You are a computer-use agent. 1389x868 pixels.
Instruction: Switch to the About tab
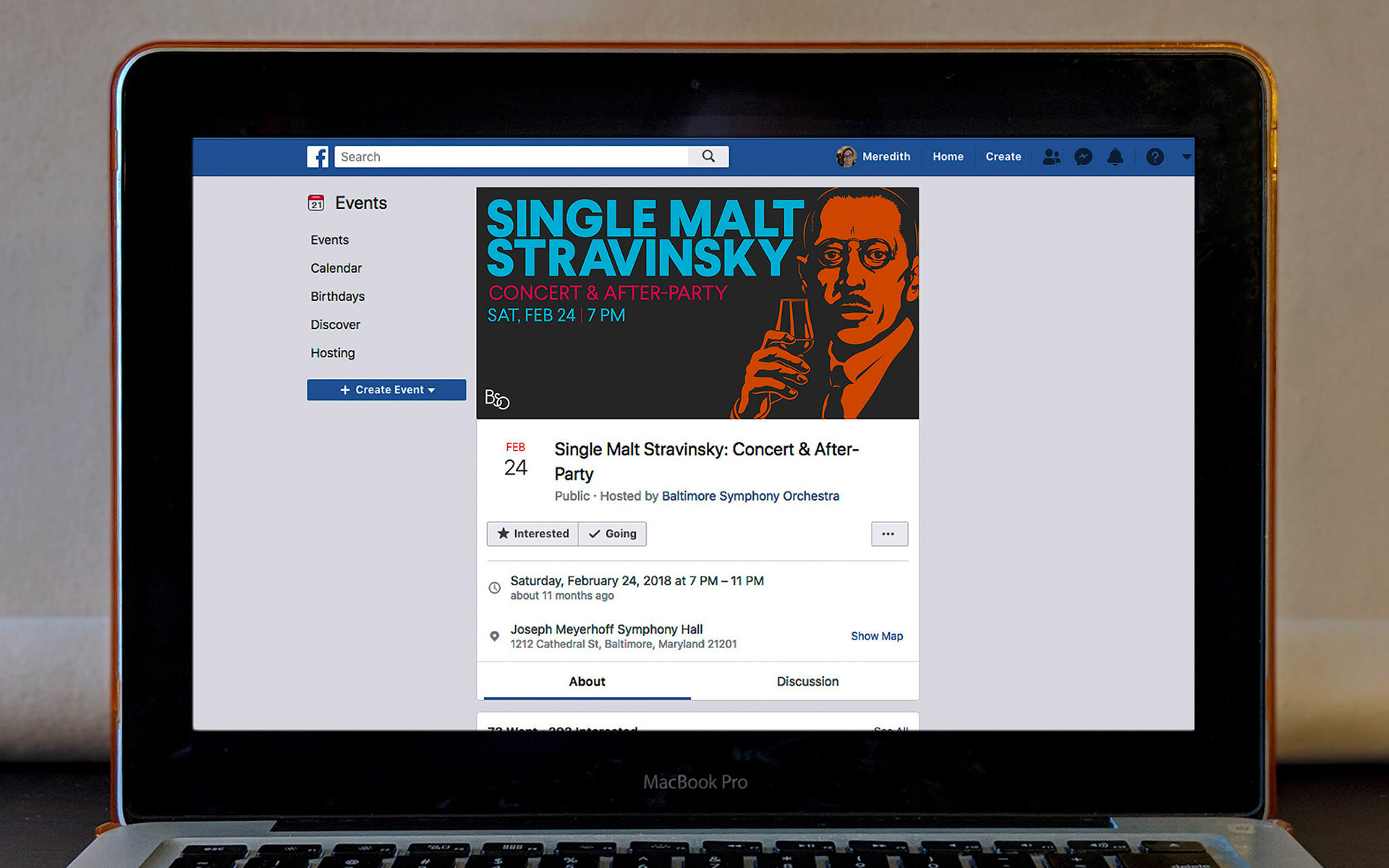(587, 681)
